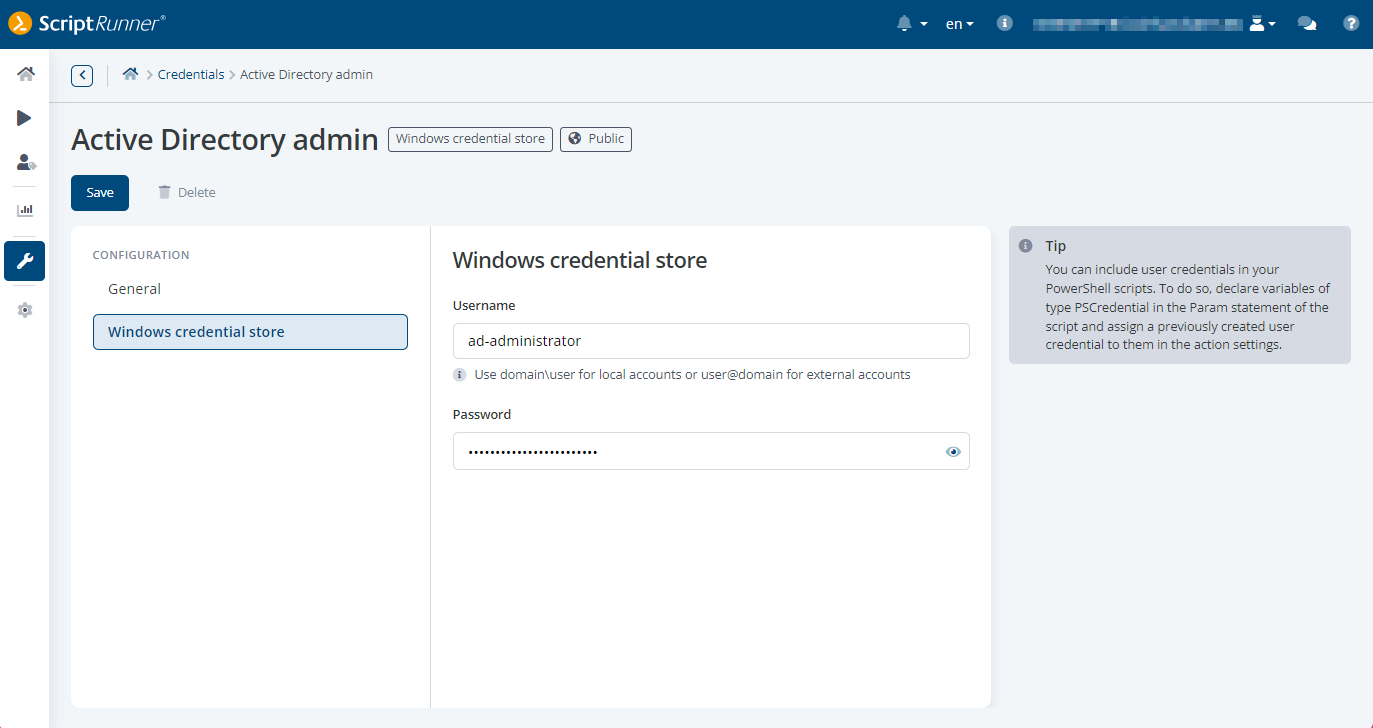Click the 'Active Directory admin' breadcrumb text
The image size is (1373, 728).
(307, 75)
